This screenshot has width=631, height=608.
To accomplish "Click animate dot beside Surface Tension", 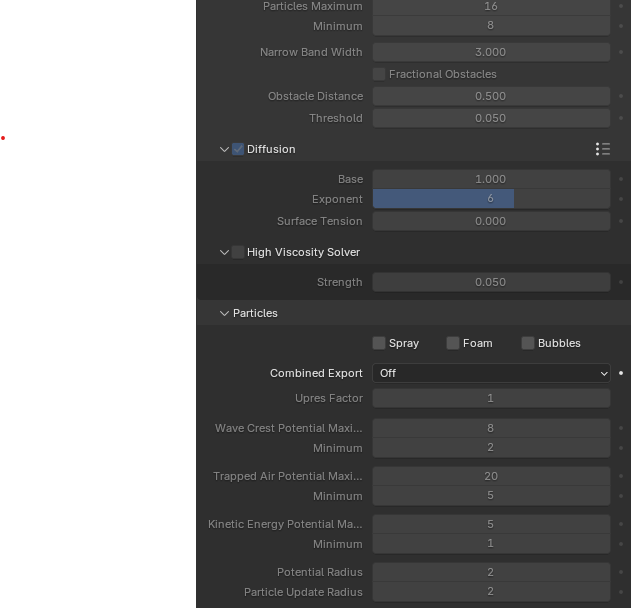I will pos(621,221).
